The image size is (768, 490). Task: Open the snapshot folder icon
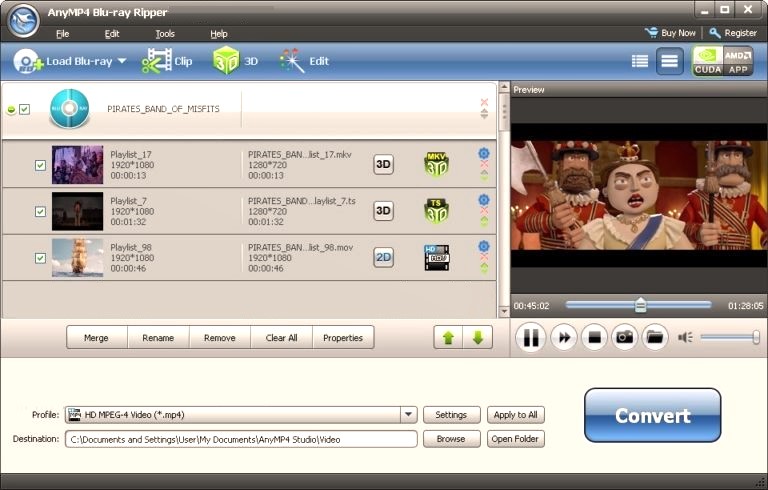655,337
